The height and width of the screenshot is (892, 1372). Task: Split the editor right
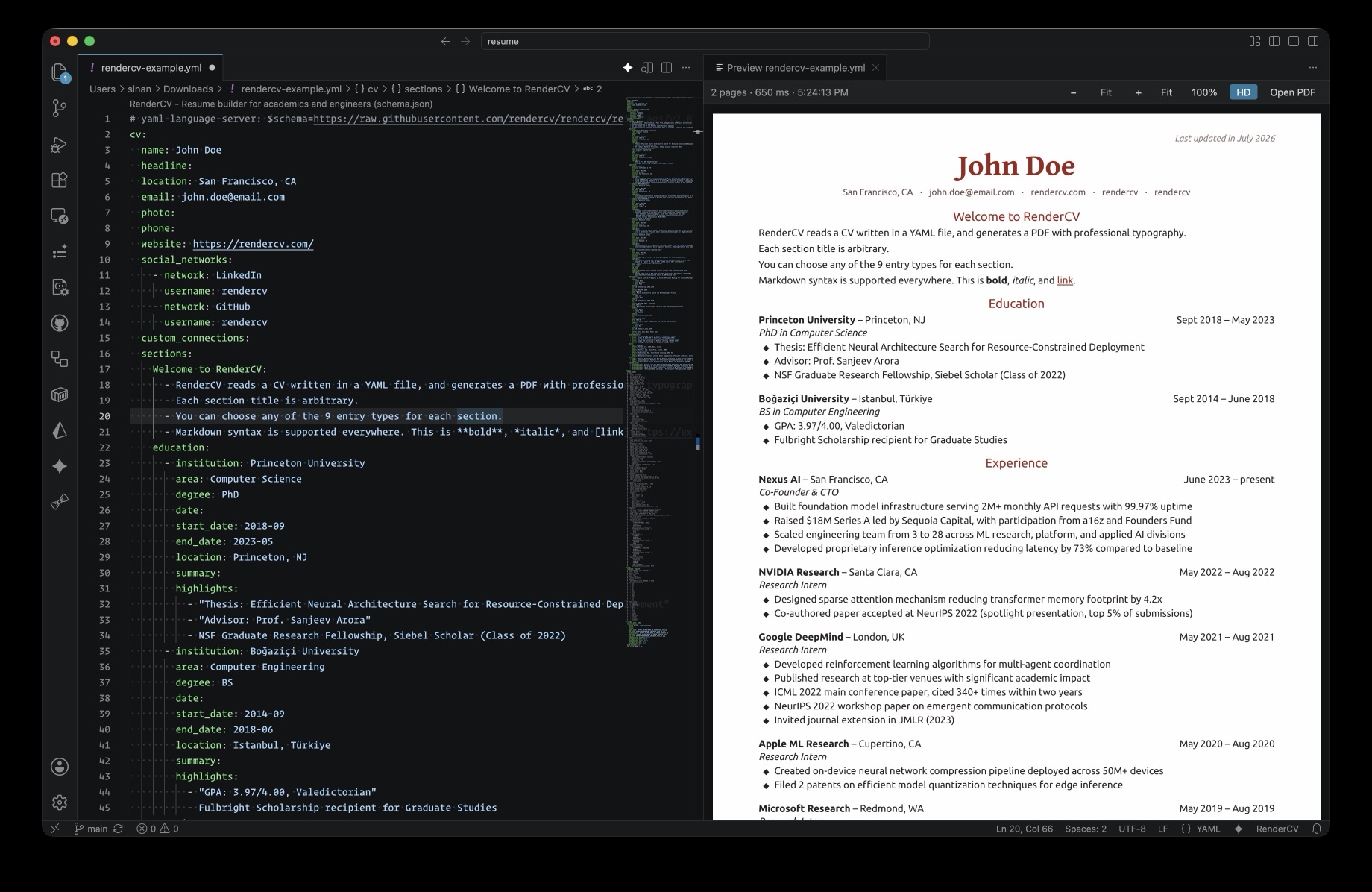pyautogui.click(x=667, y=68)
